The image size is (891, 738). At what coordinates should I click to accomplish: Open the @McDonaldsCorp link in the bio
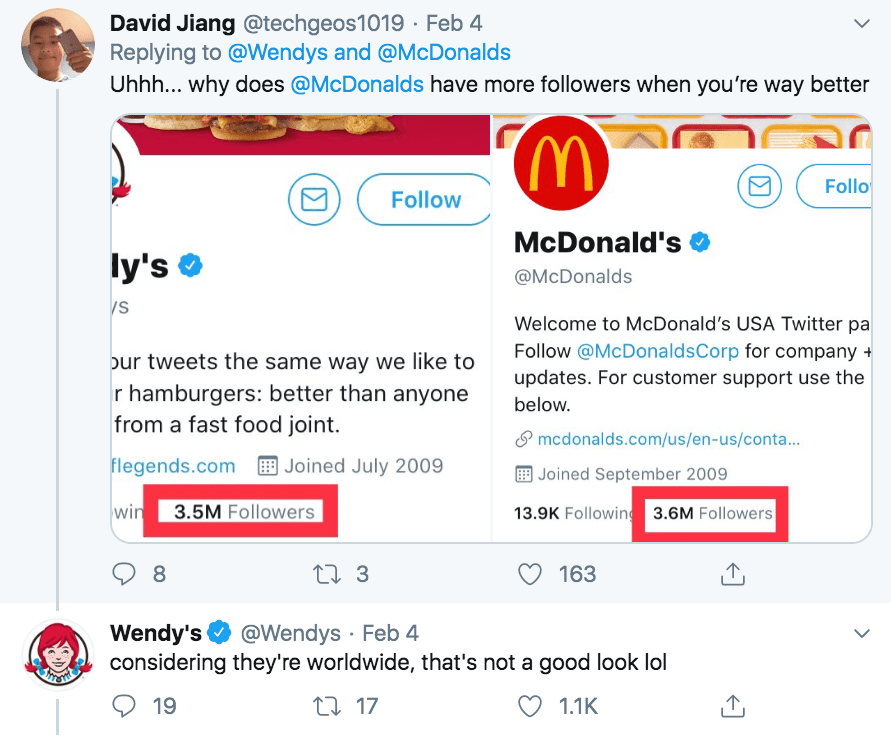657,351
